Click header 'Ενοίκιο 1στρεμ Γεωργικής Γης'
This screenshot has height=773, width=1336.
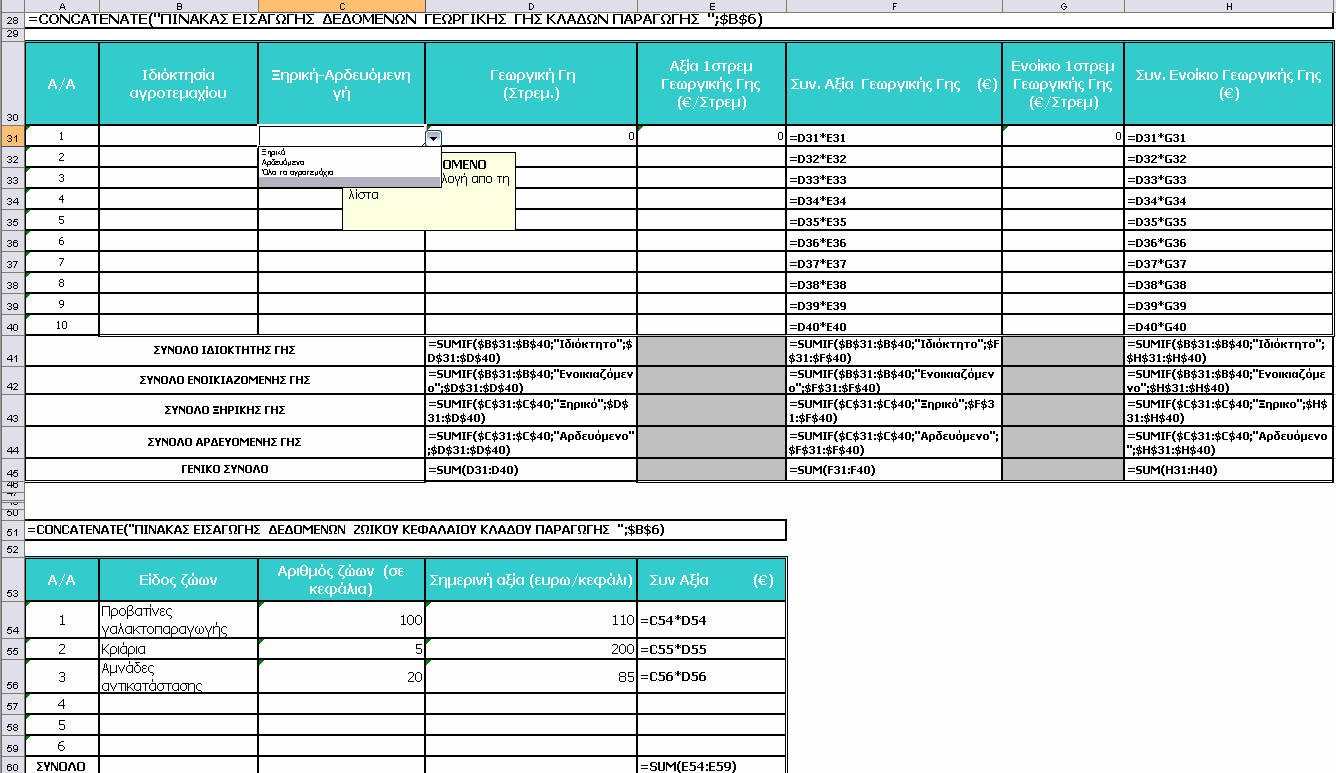[x=1063, y=84]
